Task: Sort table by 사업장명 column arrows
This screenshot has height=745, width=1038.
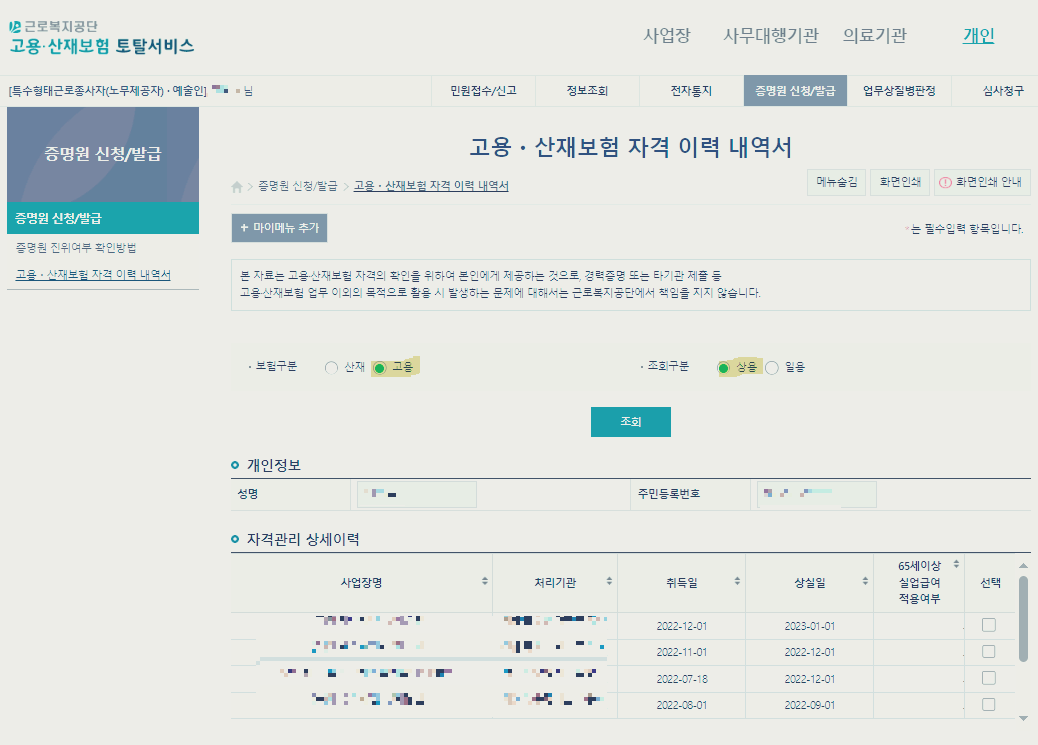Action: (485, 581)
